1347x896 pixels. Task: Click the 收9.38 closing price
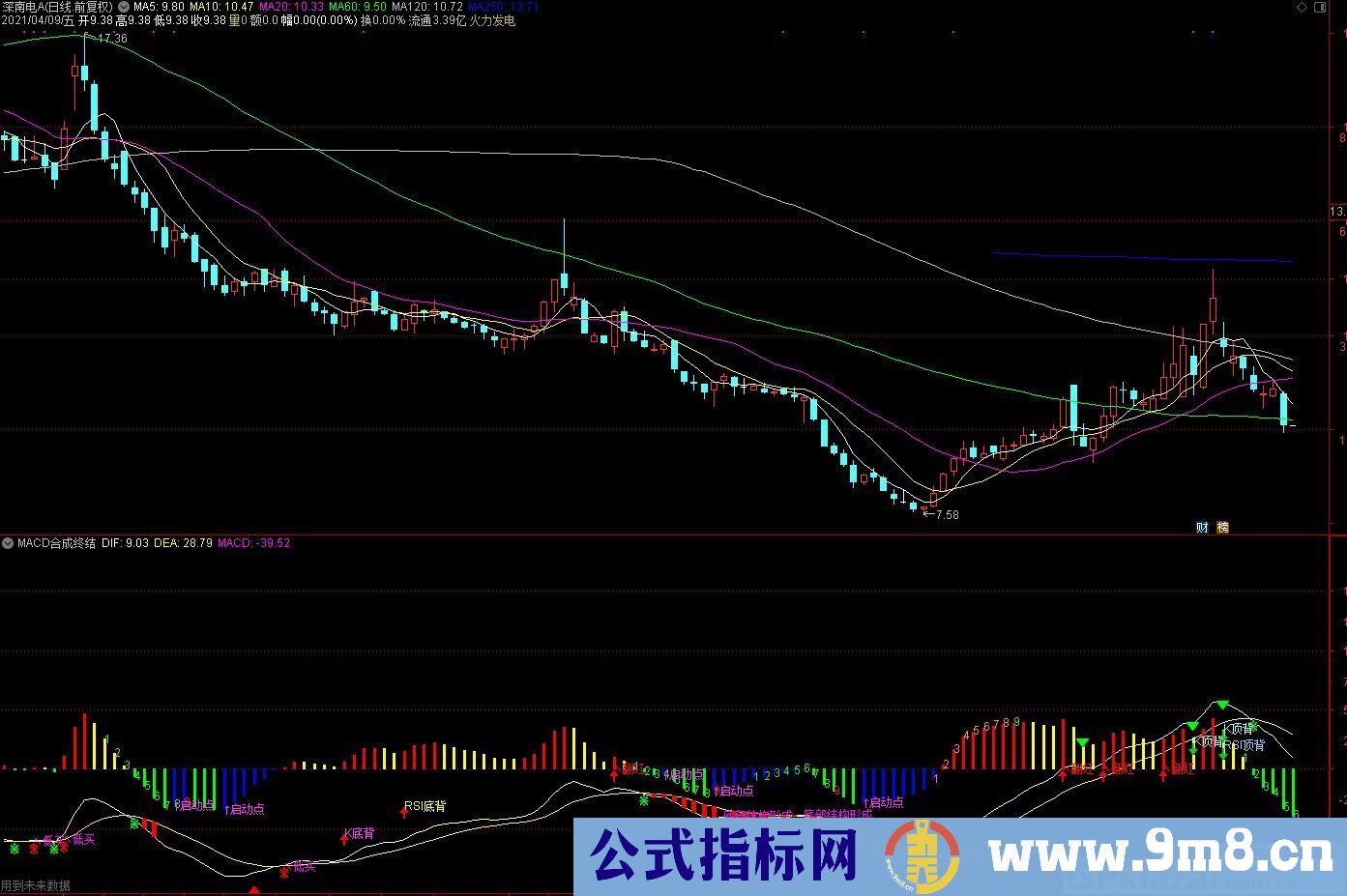point(209,20)
